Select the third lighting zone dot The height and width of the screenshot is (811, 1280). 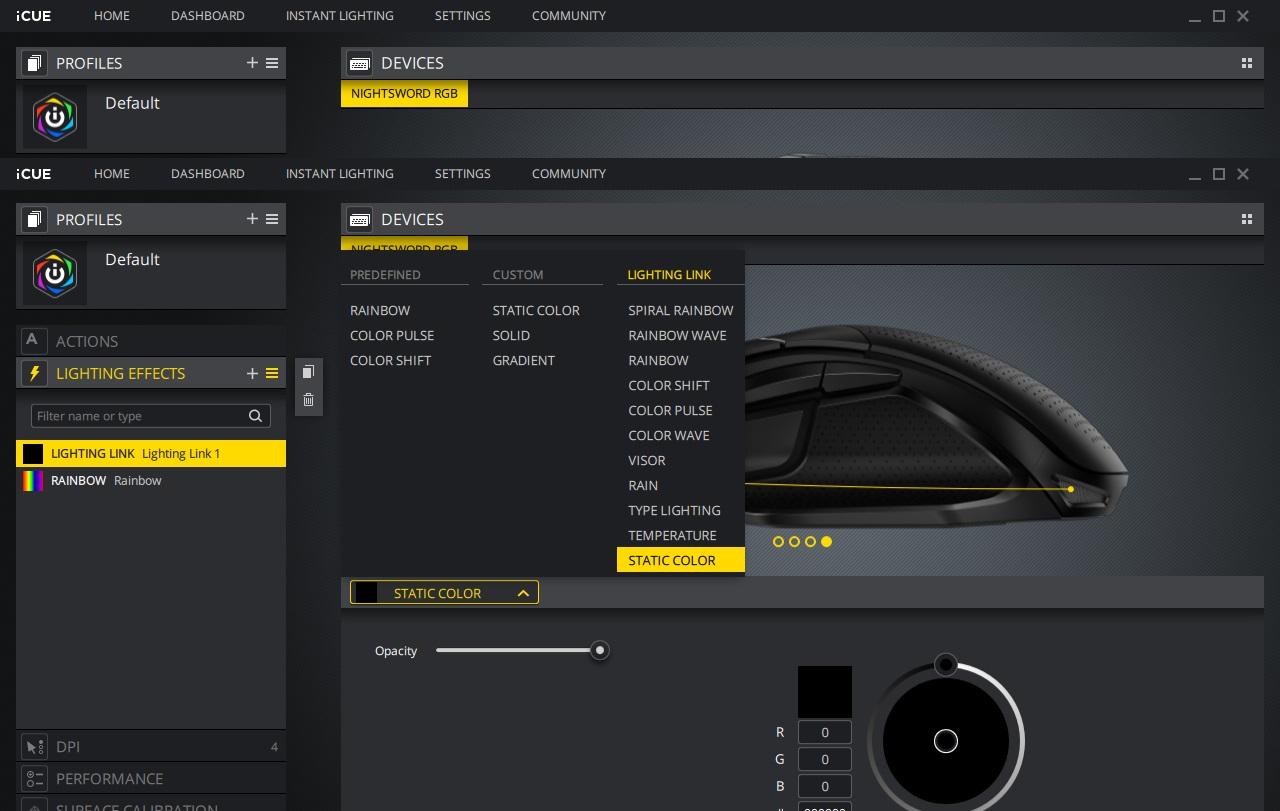point(810,542)
